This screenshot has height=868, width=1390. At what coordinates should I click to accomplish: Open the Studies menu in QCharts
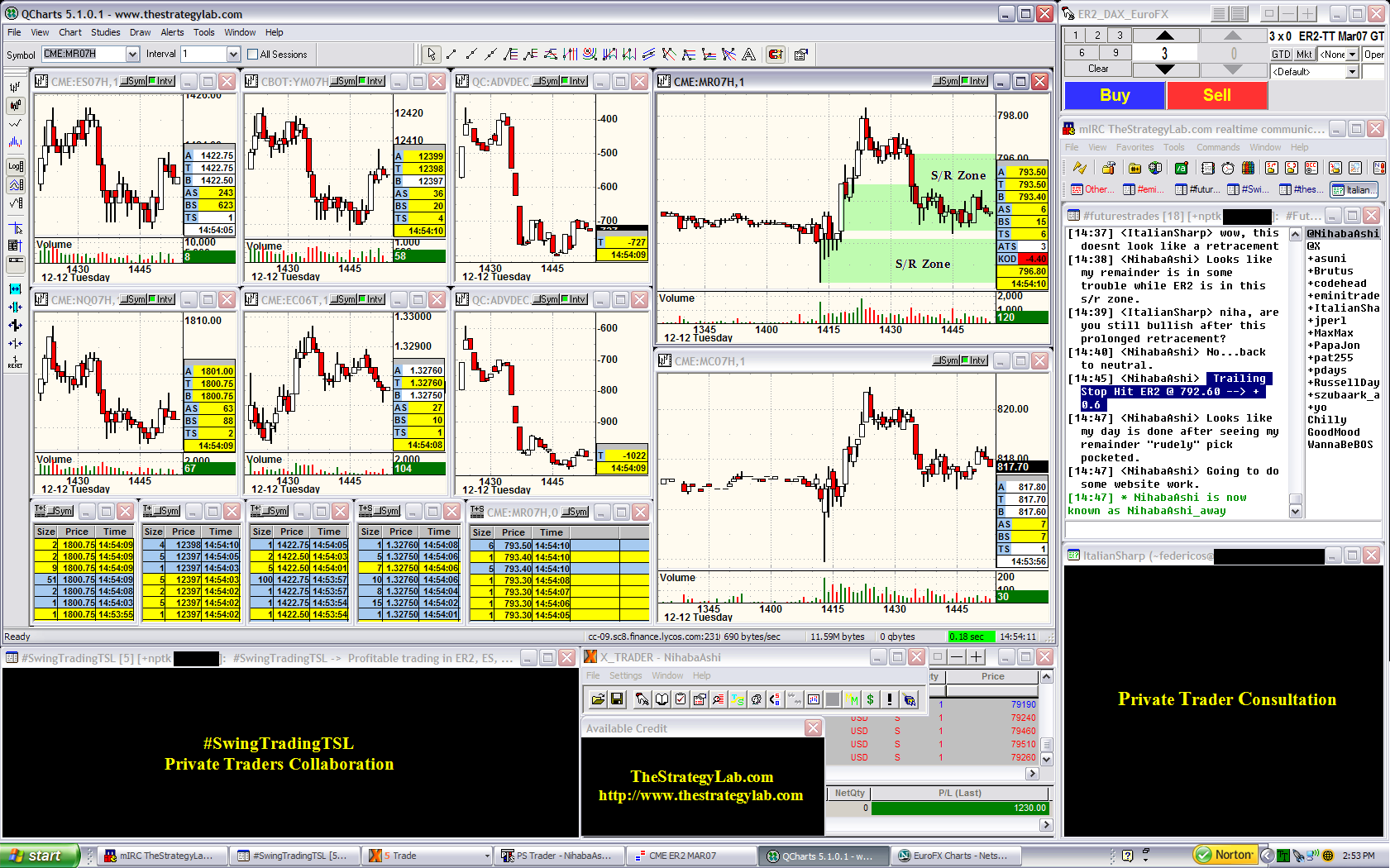pyautogui.click(x=105, y=32)
